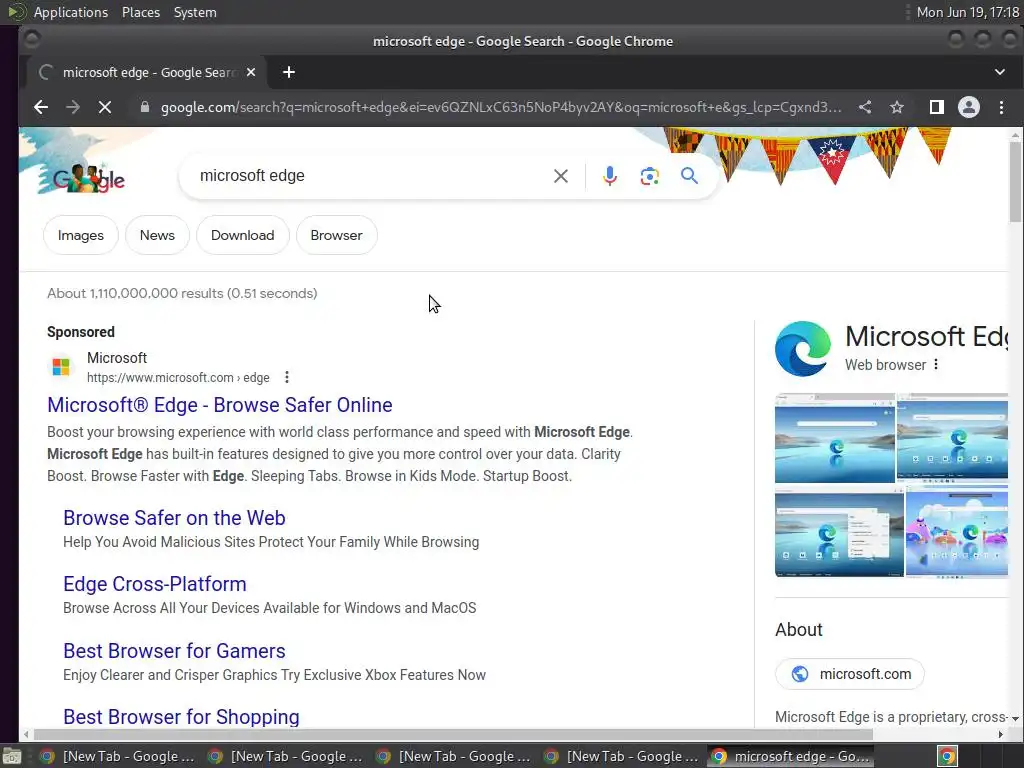Go back to the previous page
Screen dimensions: 1024x768
pyautogui.click(x=40, y=107)
